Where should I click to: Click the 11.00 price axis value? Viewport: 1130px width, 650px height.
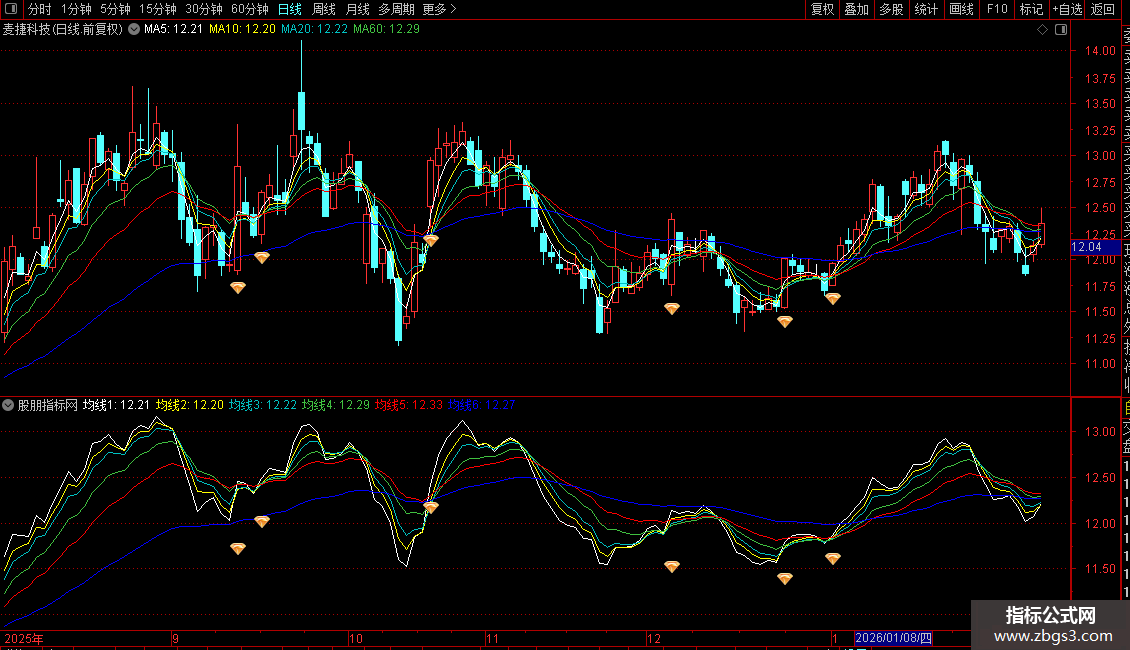click(1100, 364)
